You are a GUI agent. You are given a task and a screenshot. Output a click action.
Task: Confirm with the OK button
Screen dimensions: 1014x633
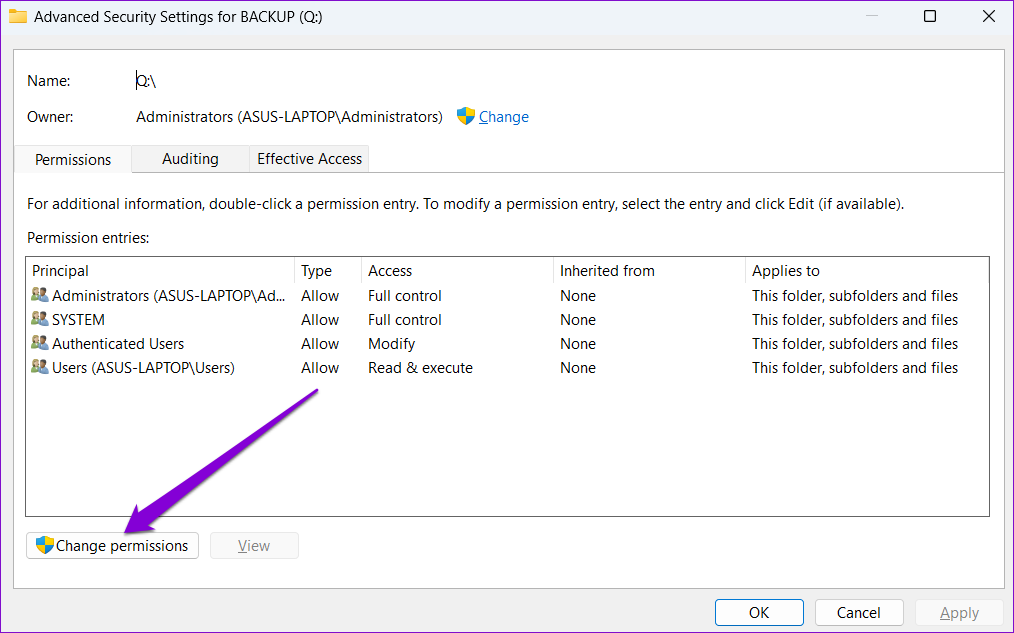(x=759, y=612)
